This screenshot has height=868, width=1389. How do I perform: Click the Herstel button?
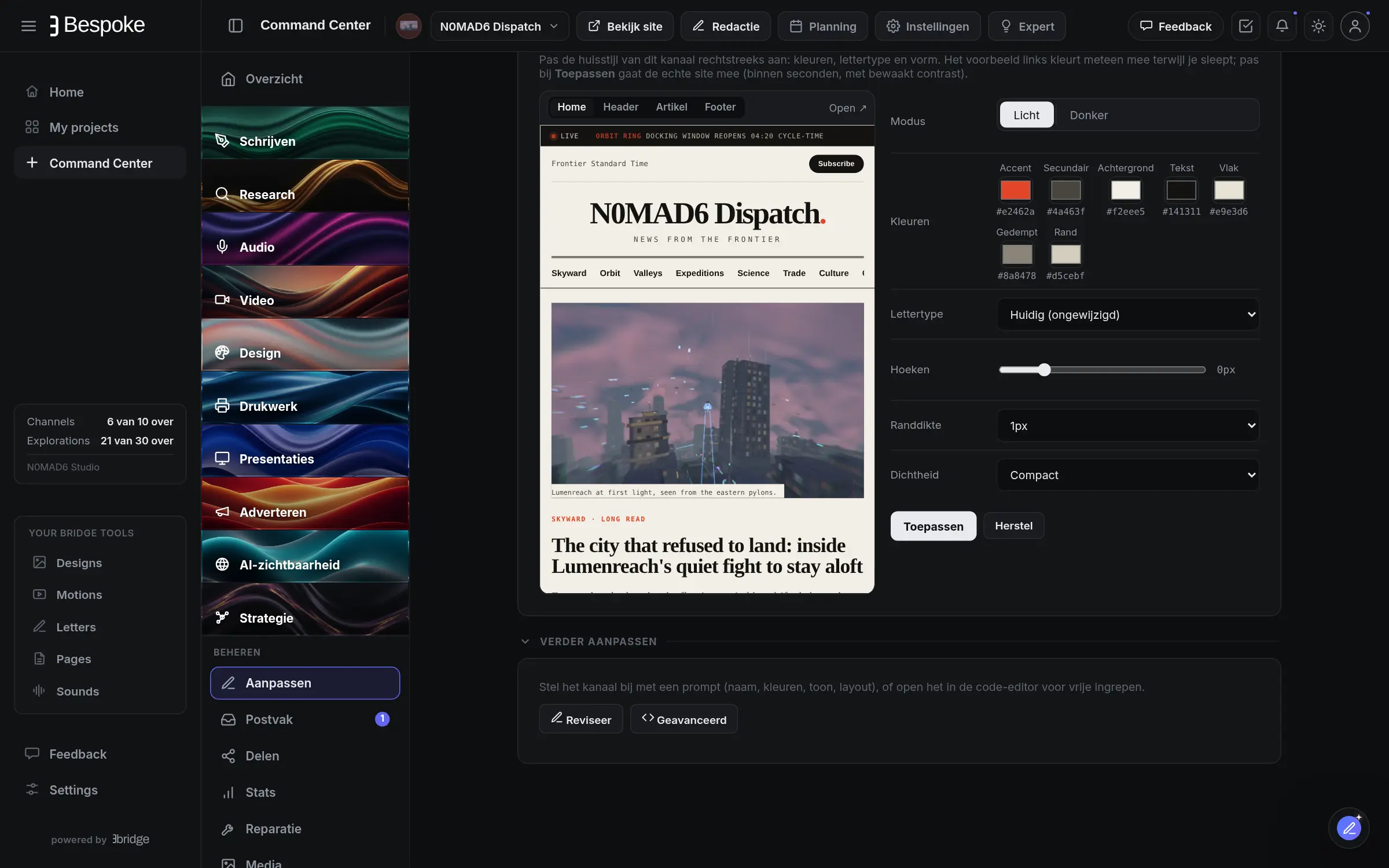click(x=1013, y=525)
